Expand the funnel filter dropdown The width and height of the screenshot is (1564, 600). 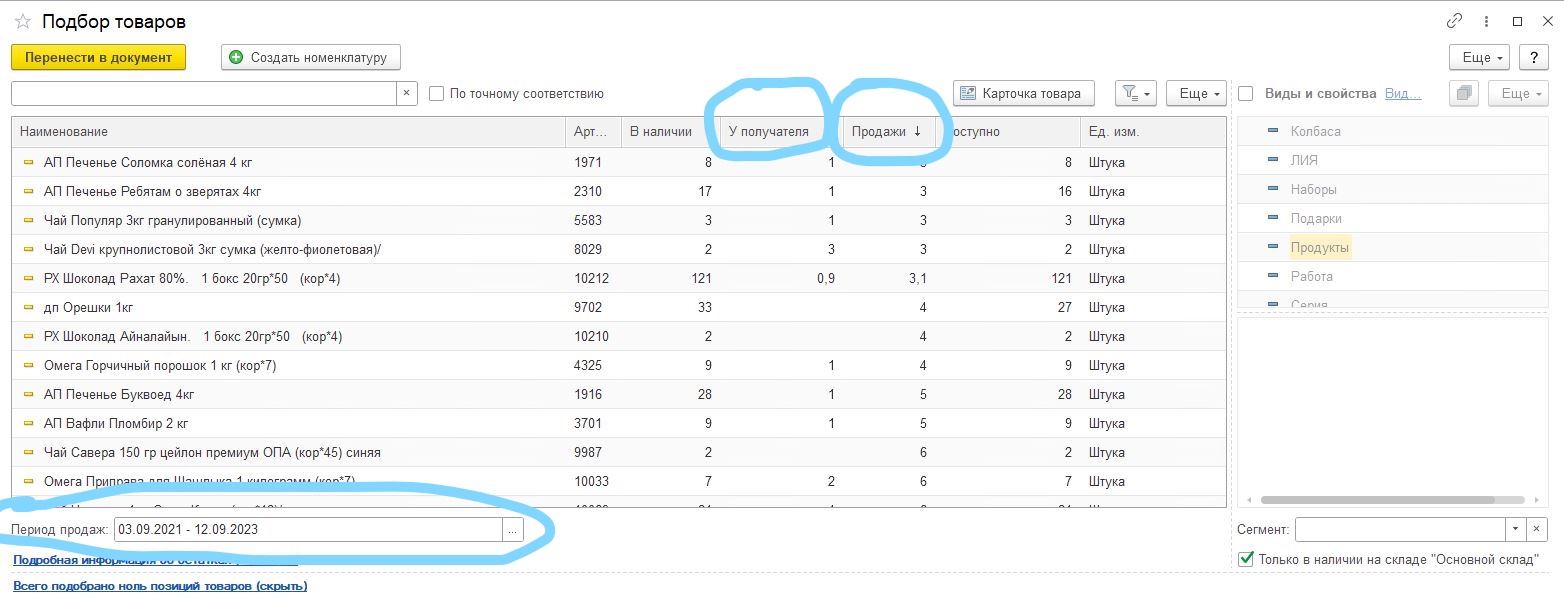click(1135, 93)
